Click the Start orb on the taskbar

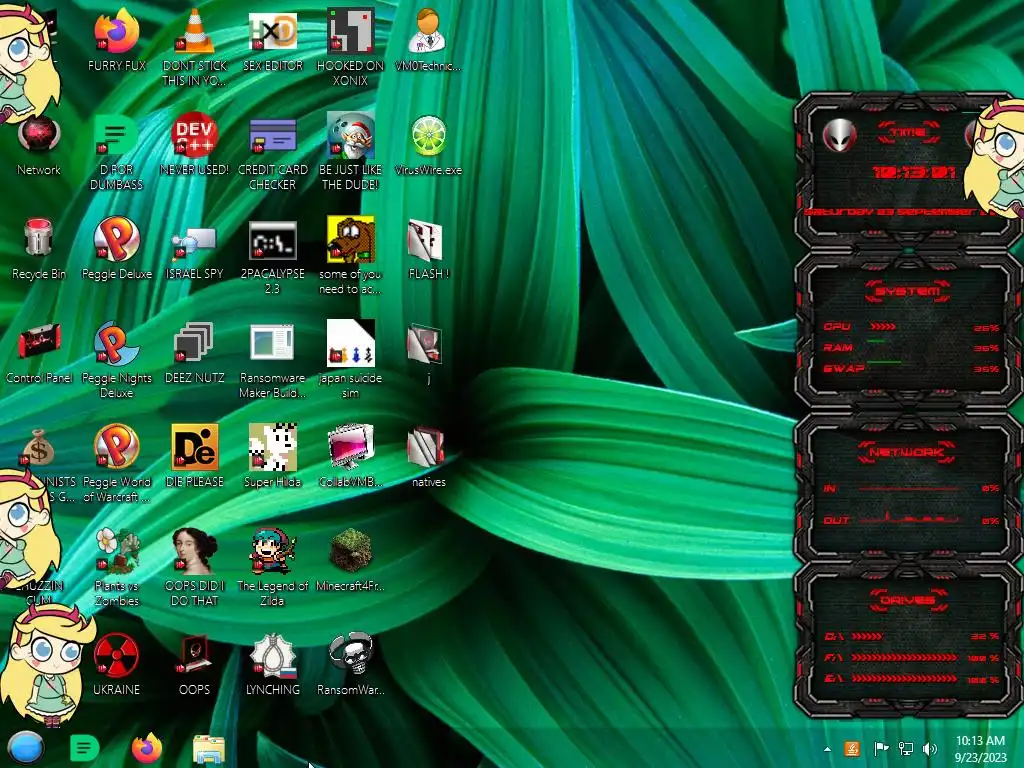coord(25,748)
